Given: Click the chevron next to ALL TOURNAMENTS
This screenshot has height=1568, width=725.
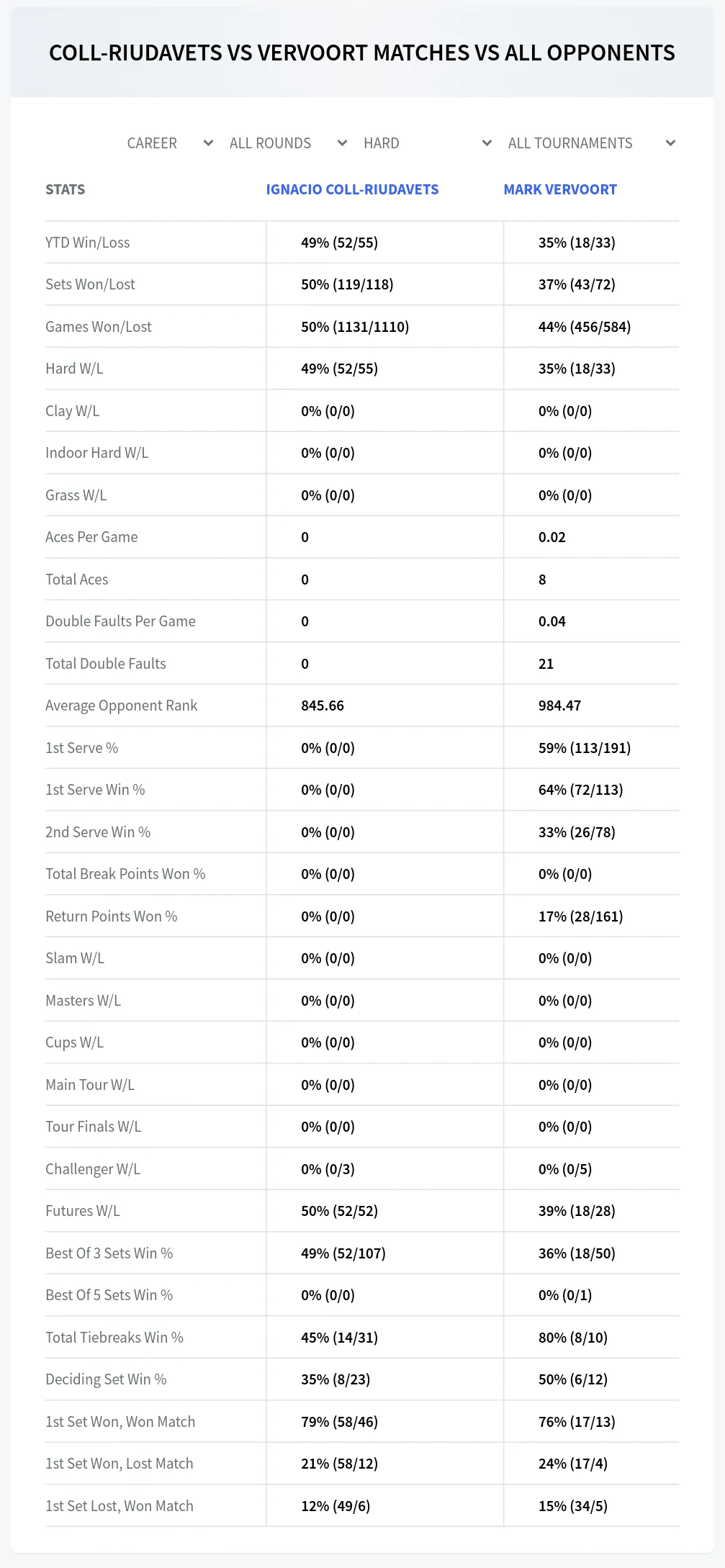Looking at the screenshot, I should 670,143.
